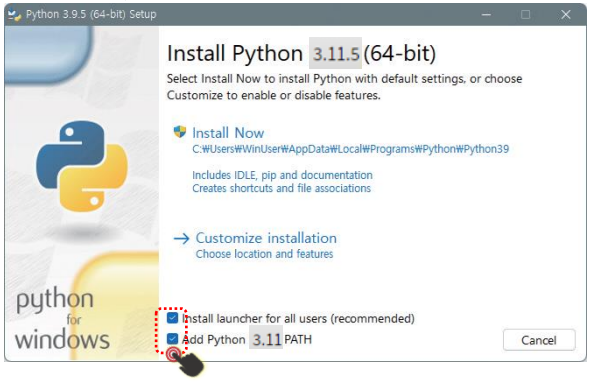Click the shield icon beside Install Now
The height and width of the screenshot is (384, 598).
click(x=180, y=132)
